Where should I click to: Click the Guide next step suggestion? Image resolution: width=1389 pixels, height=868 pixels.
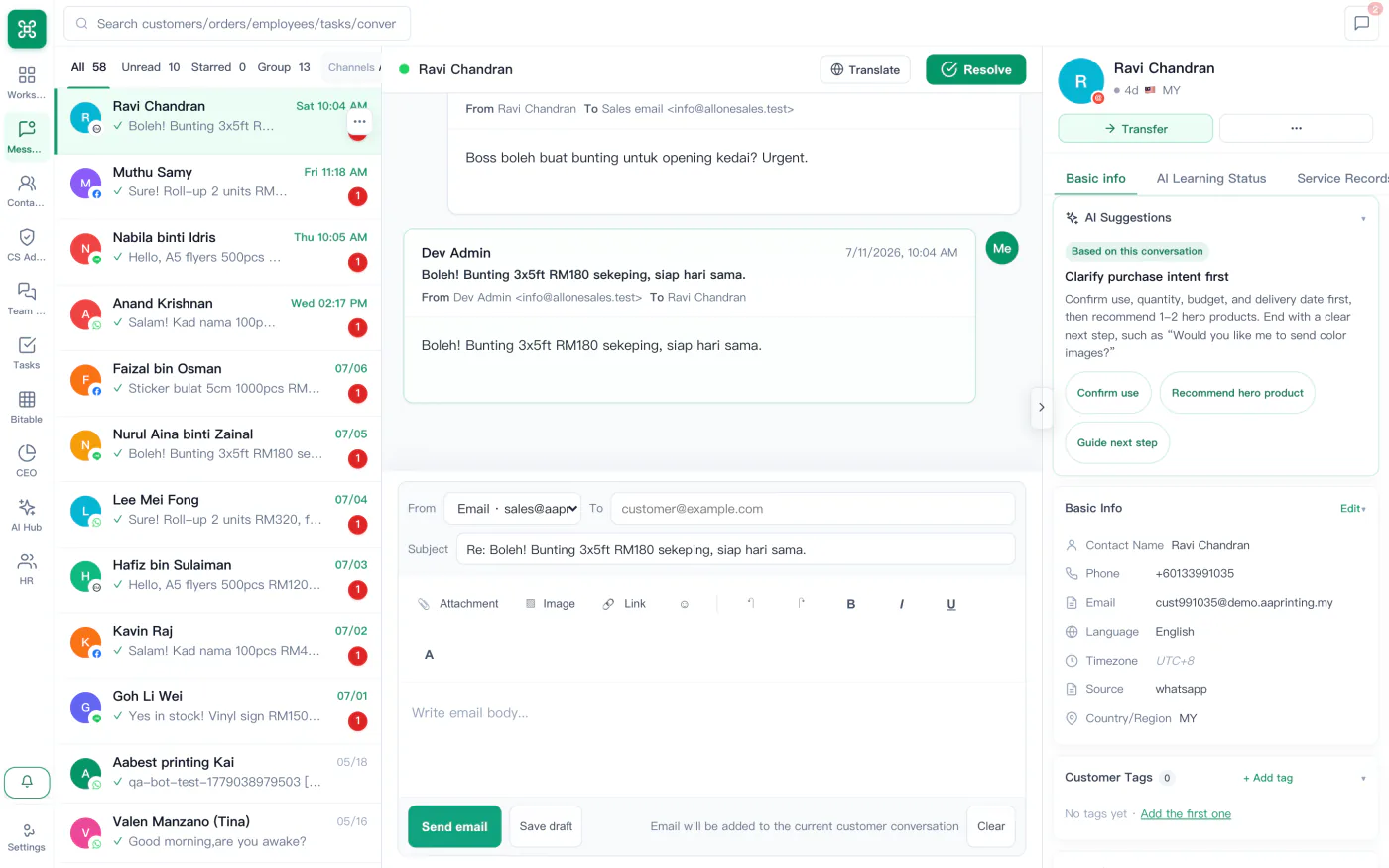1117,443
